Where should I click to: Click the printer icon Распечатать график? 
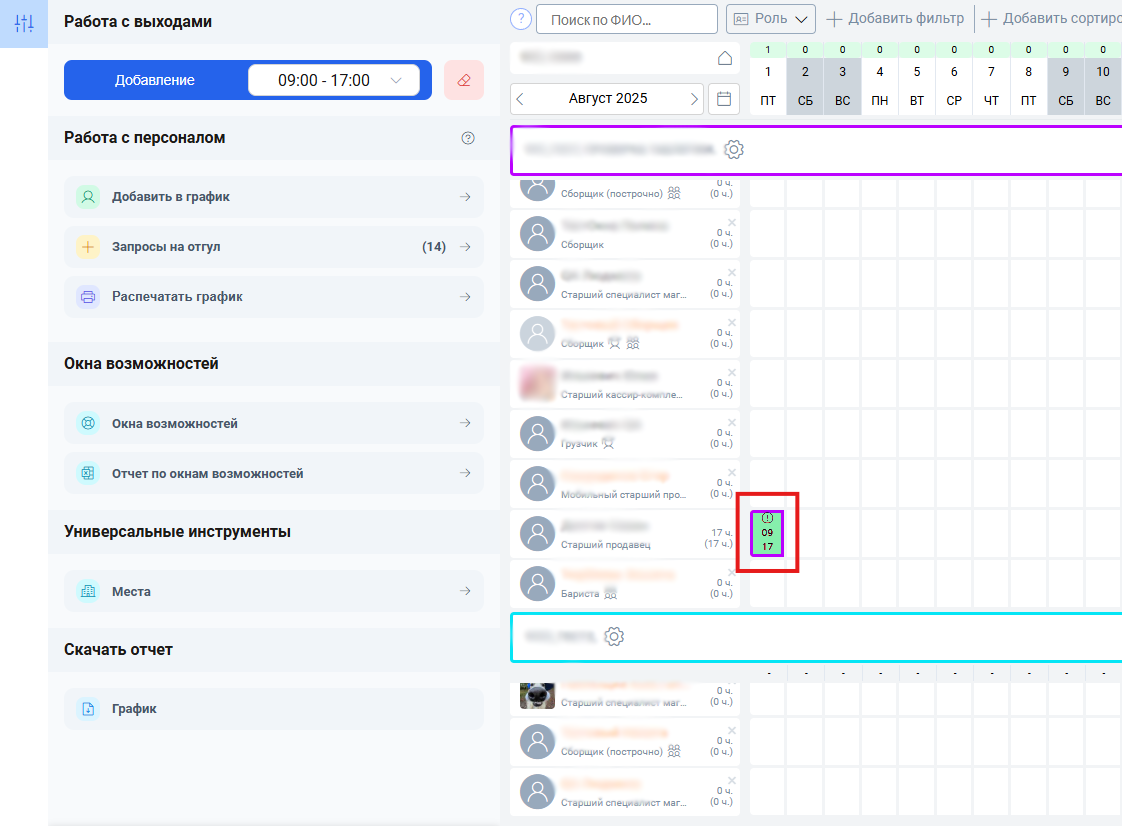click(x=88, y=297)
